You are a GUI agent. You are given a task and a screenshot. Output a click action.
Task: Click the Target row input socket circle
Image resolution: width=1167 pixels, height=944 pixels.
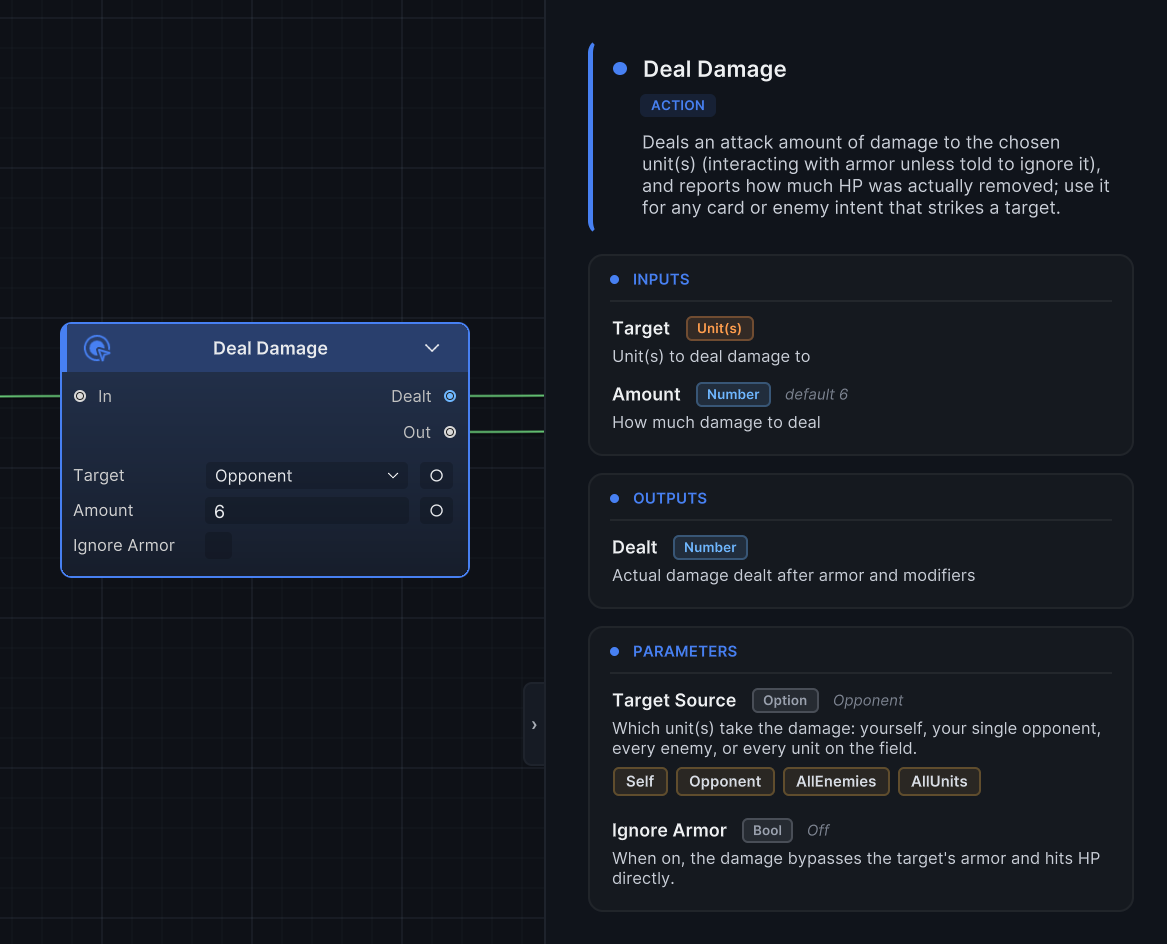436,476
